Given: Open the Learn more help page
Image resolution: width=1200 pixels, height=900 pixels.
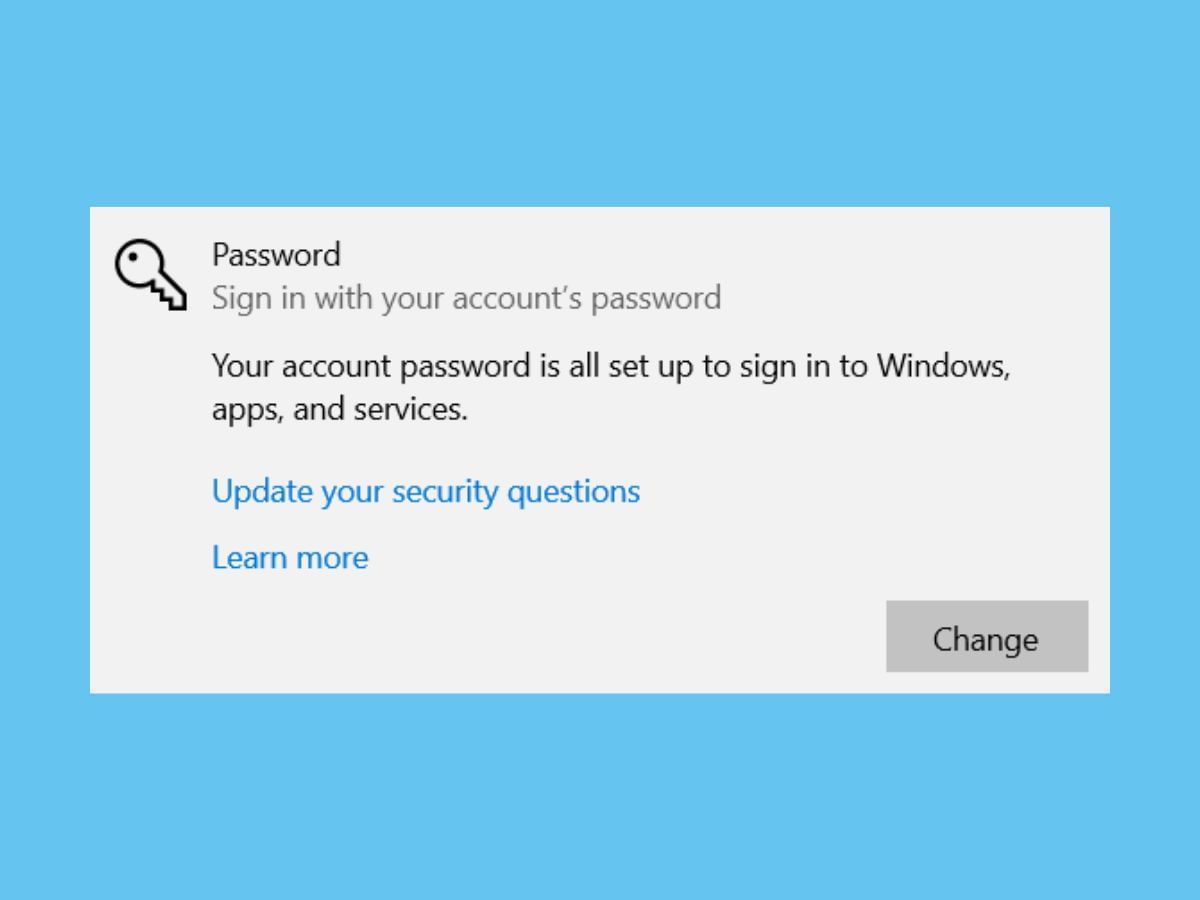Looking at the screenshot, I should (289, 557).
